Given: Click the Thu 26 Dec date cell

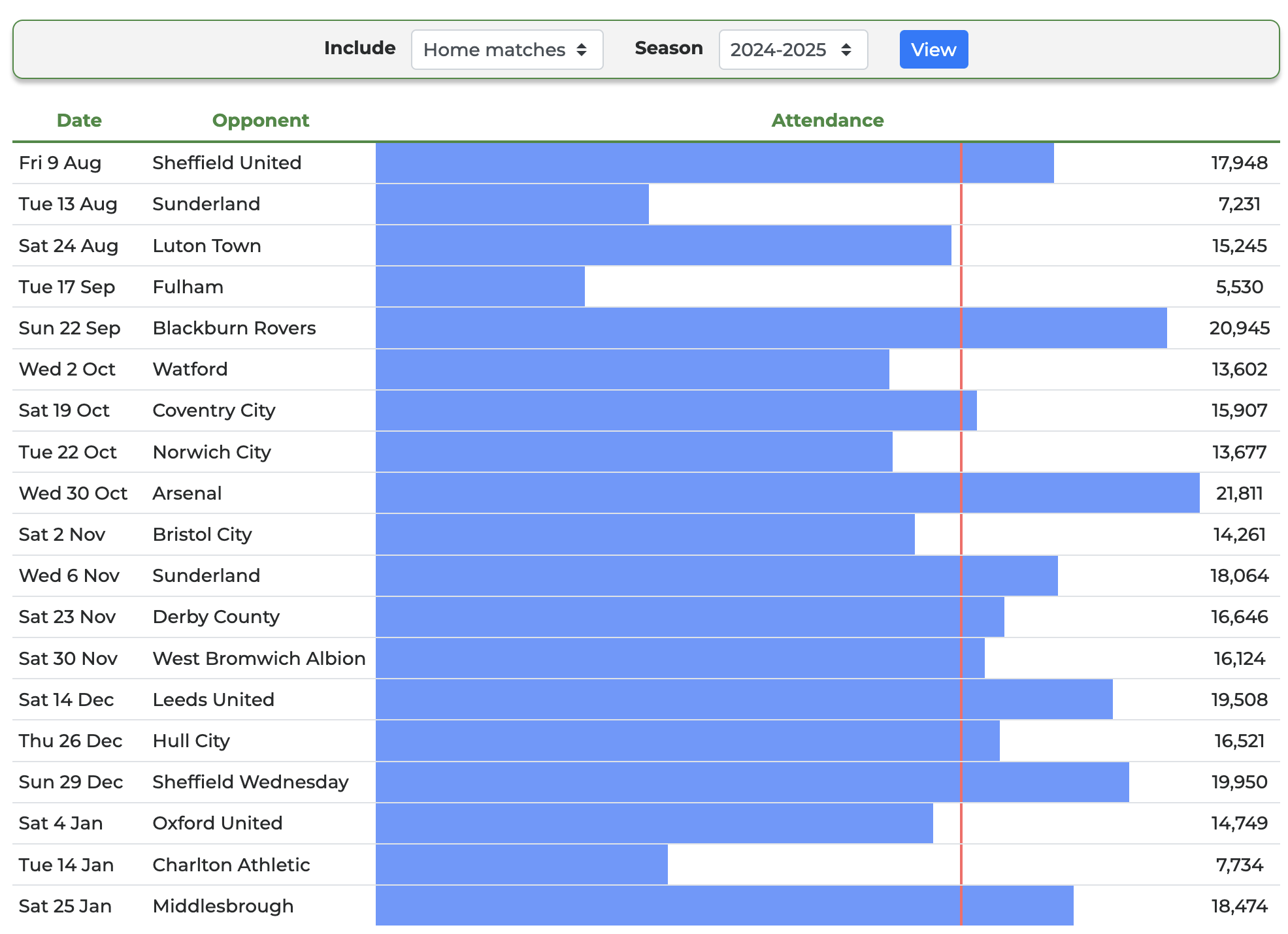Looking at the screenshot, I should (x=71, y=741).
